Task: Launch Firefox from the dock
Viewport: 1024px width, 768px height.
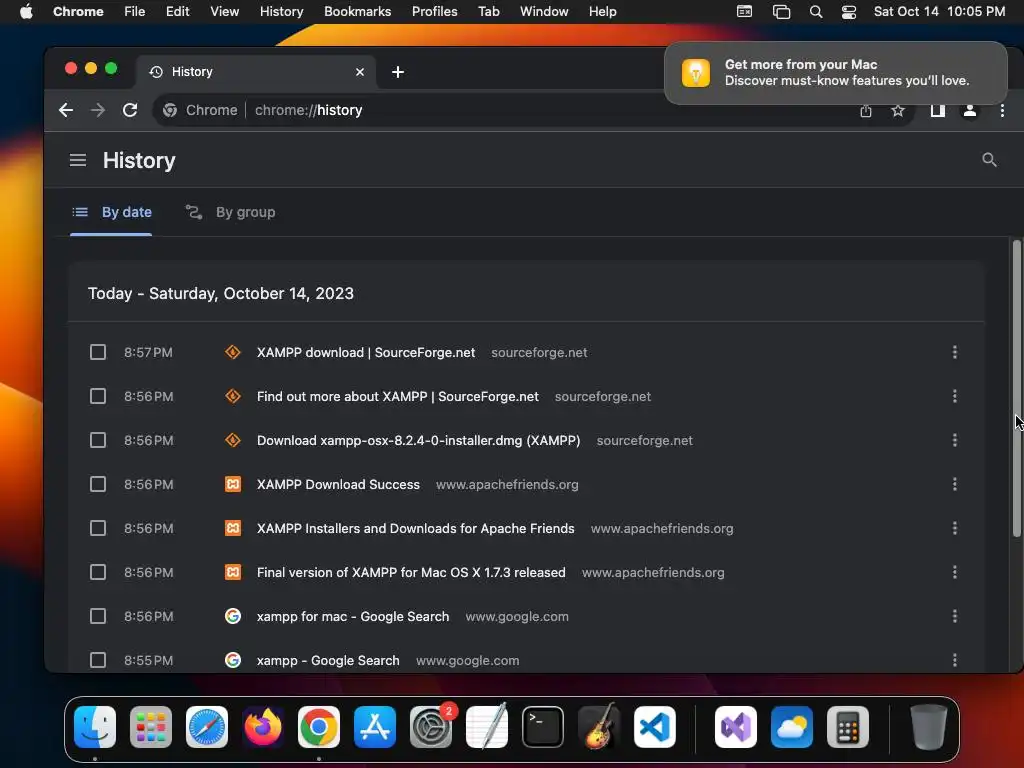Action: 263,727
